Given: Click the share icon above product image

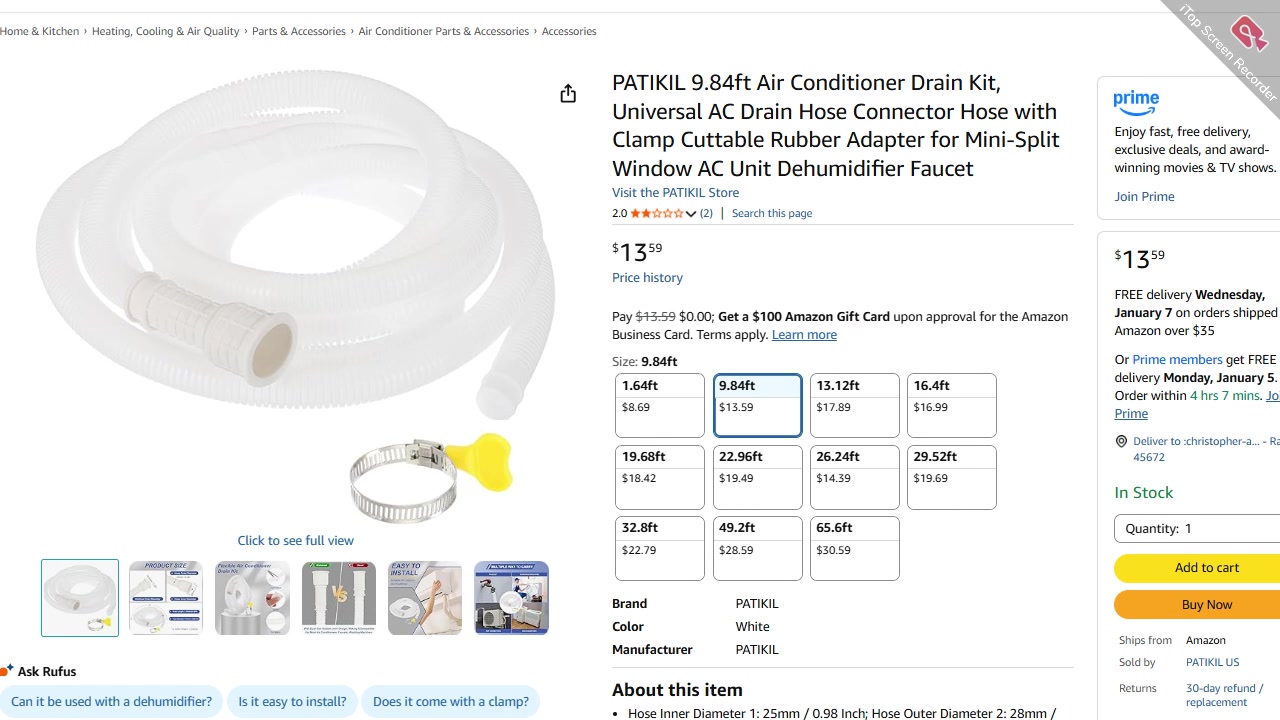Looking at the screenshot, I should (568, 94).
